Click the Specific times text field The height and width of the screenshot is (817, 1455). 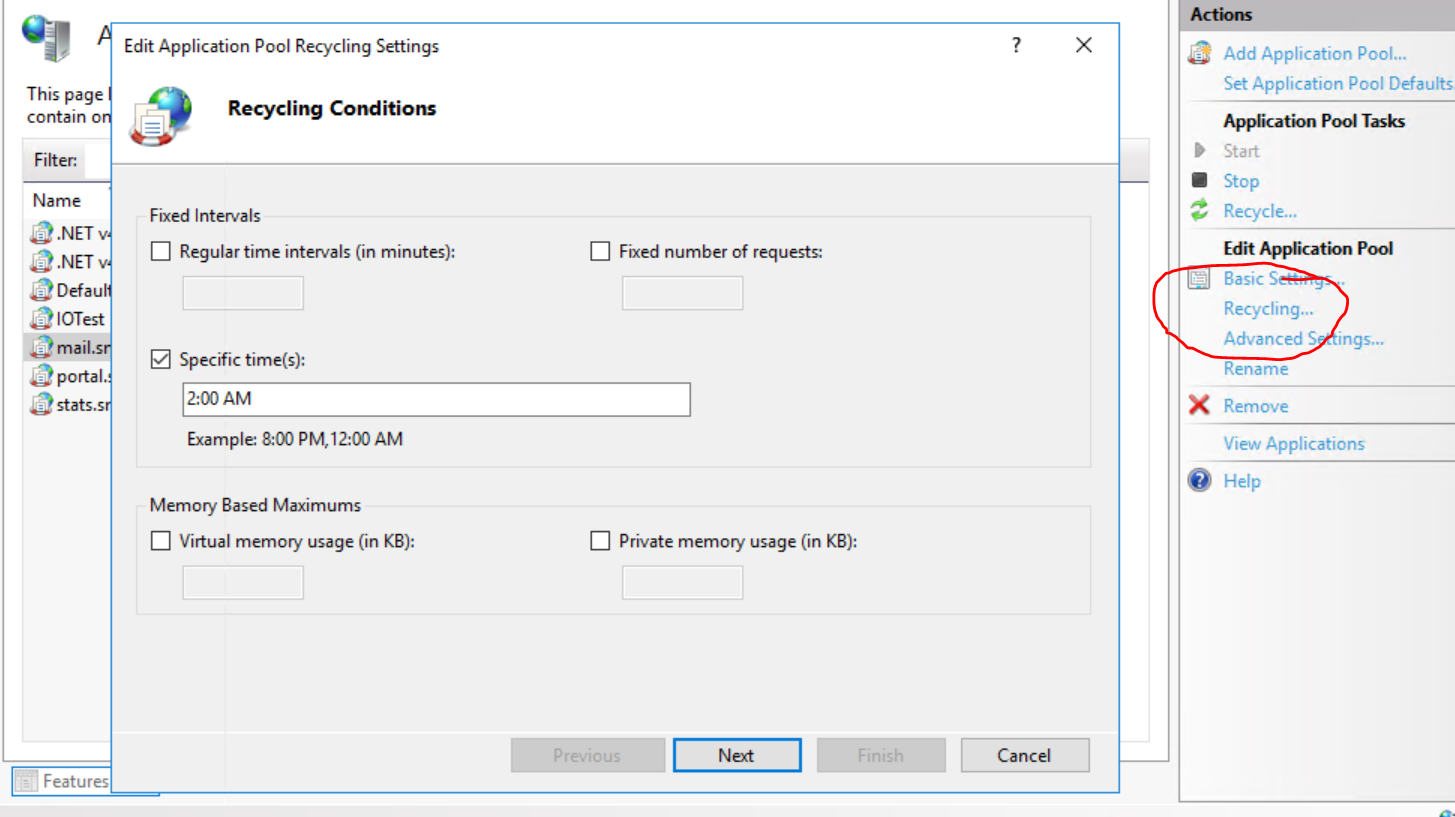pos(436,399)
